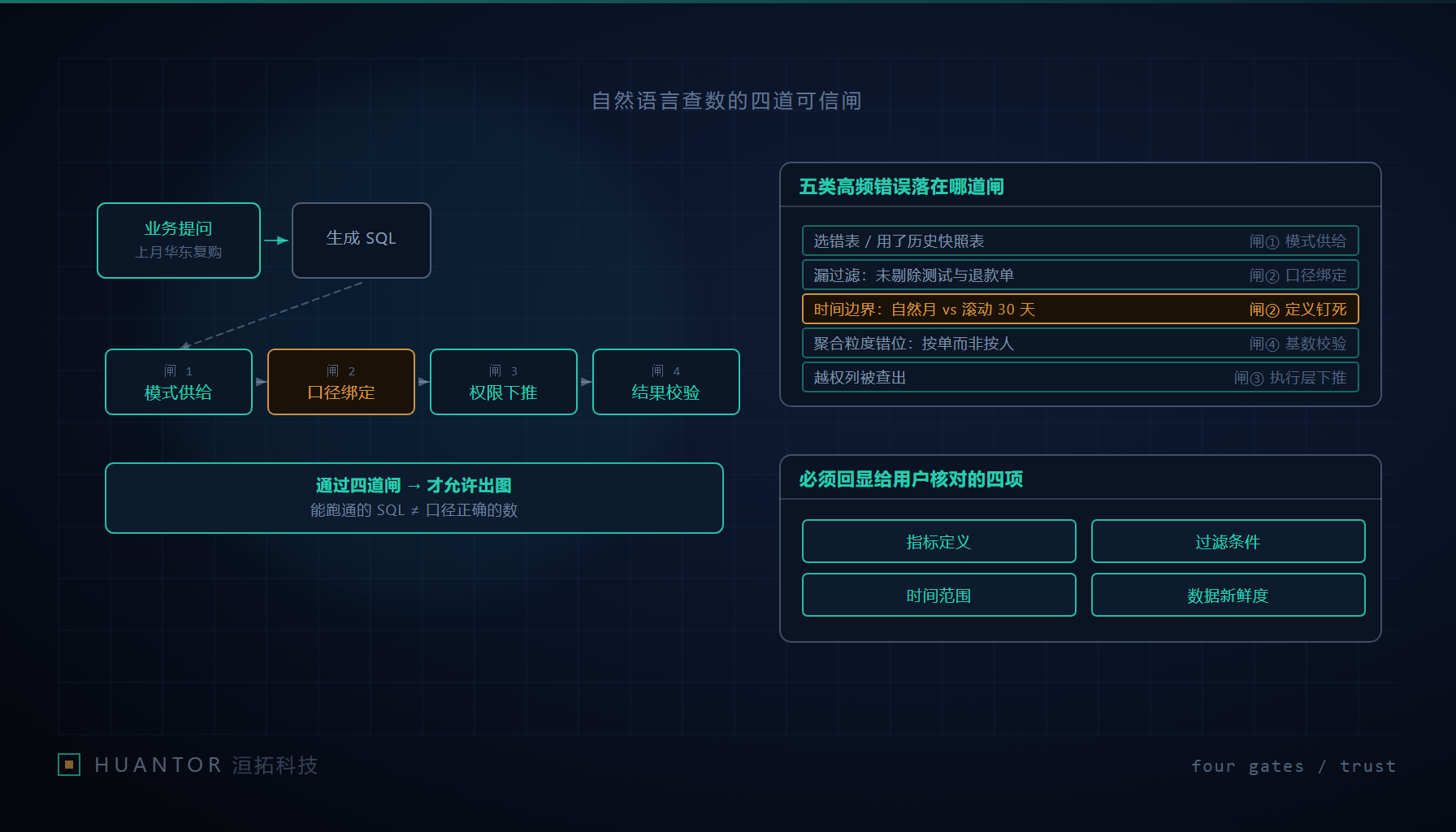This screenshot has width=1456, height=832.
Task: Click gate 1 模式供给 box
Action: 179,382
